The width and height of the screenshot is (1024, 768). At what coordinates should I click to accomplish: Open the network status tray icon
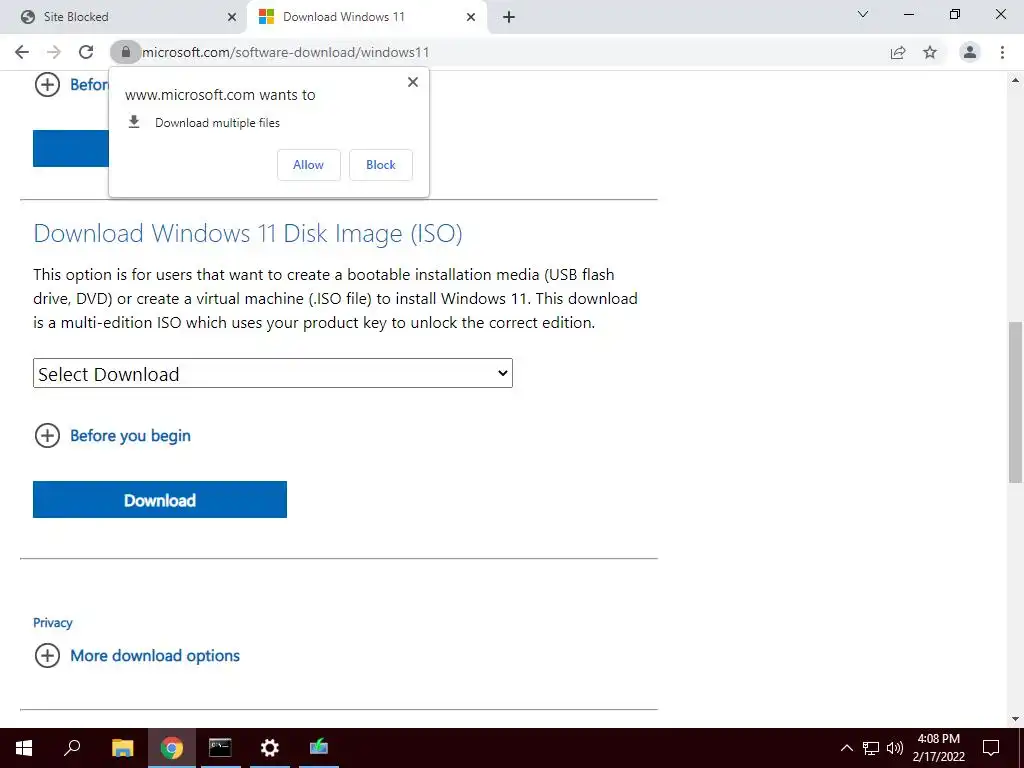(871, 748)
